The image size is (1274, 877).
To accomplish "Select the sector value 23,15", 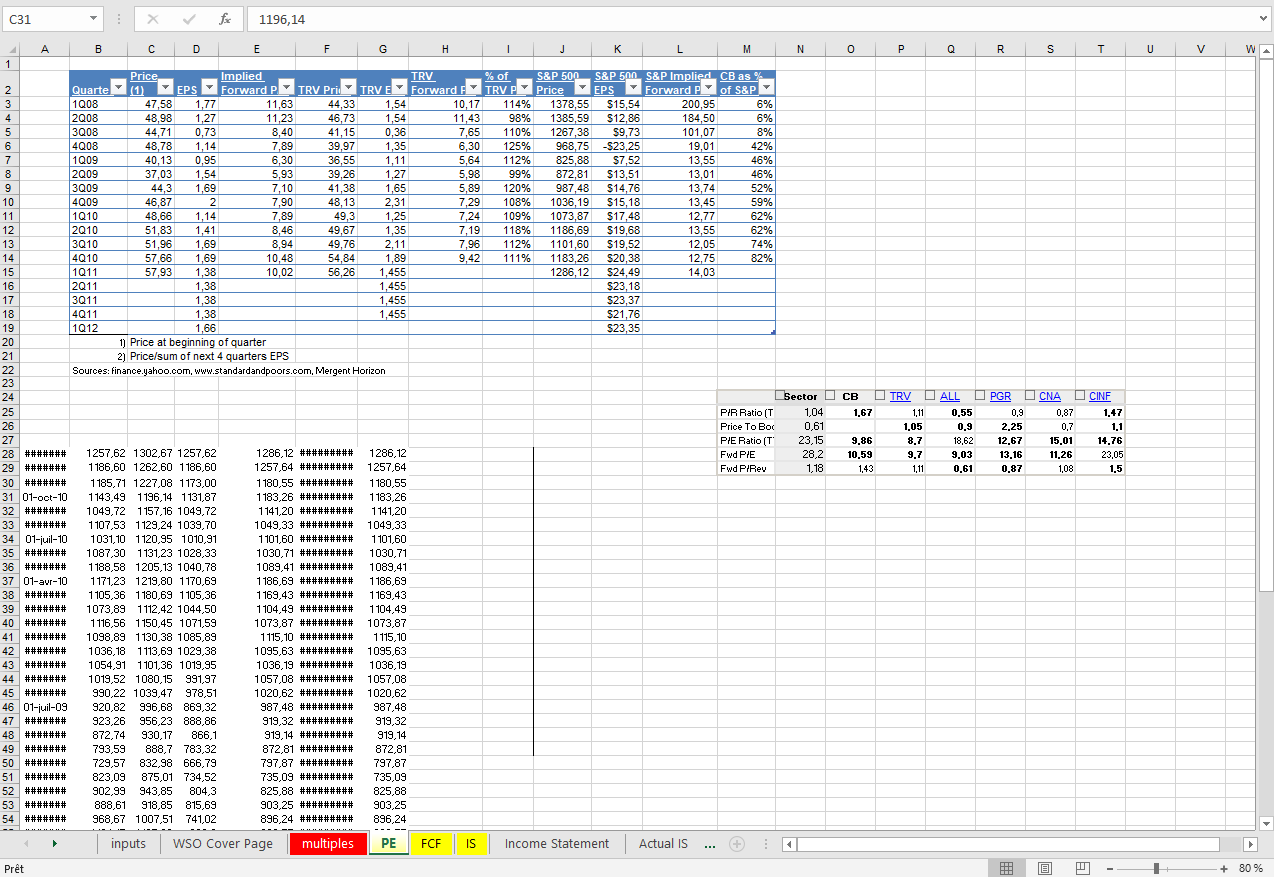I will pyautogui.click(x=801, y=440).
